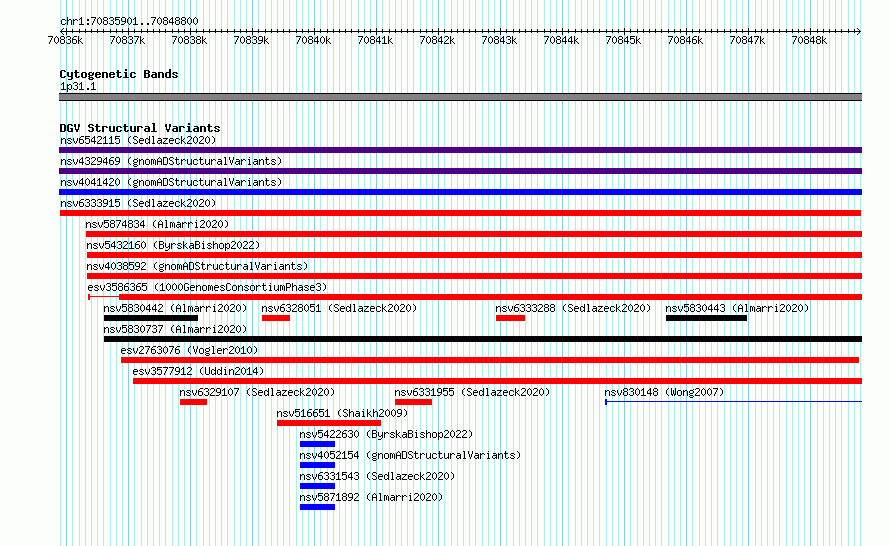Select the red nsv516651 variant bar
Screen dimensions: 890x546
[329, 423]
